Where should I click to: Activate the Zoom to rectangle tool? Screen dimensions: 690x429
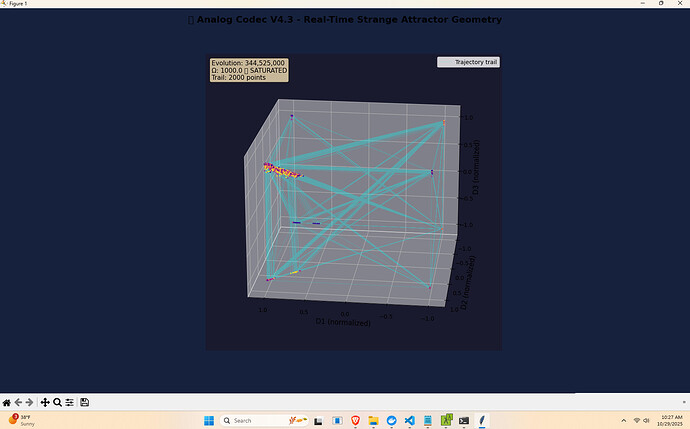(x=57, y=402)
